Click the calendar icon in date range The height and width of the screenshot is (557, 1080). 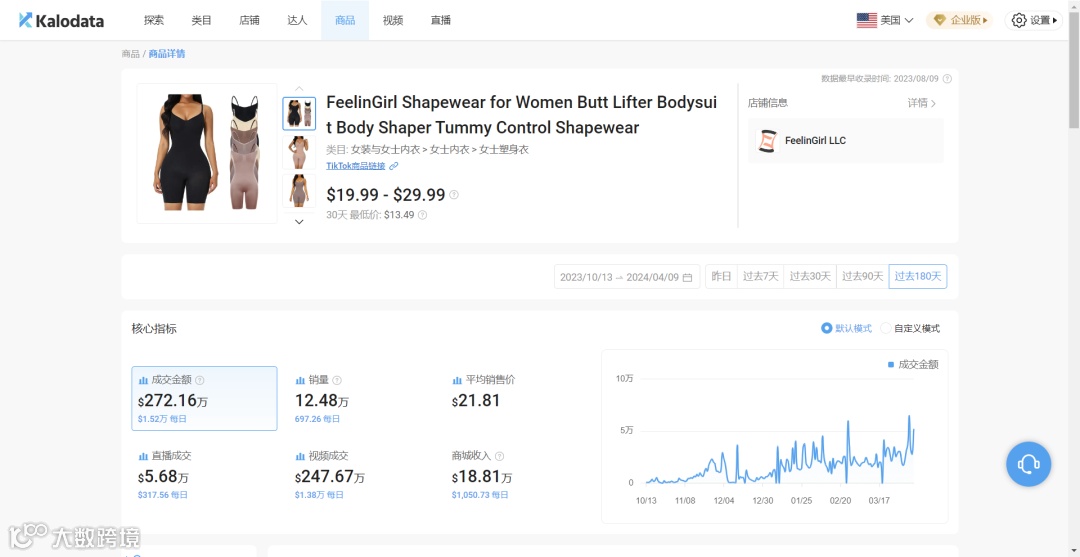[x=687, y=277]
